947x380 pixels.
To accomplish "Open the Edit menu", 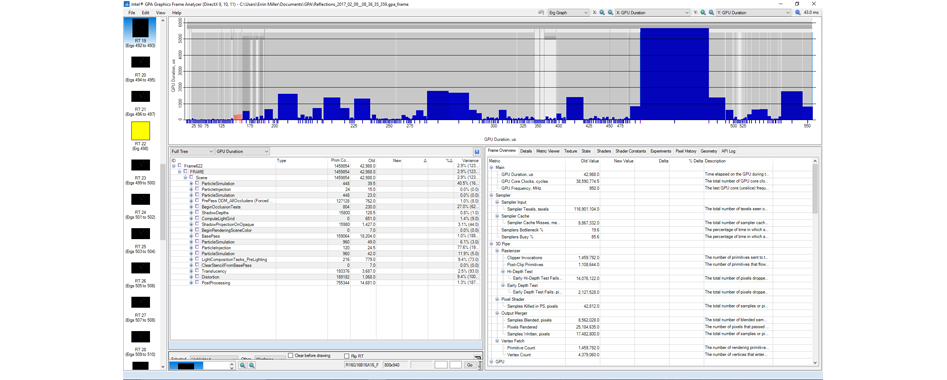I will pos(146,12).
